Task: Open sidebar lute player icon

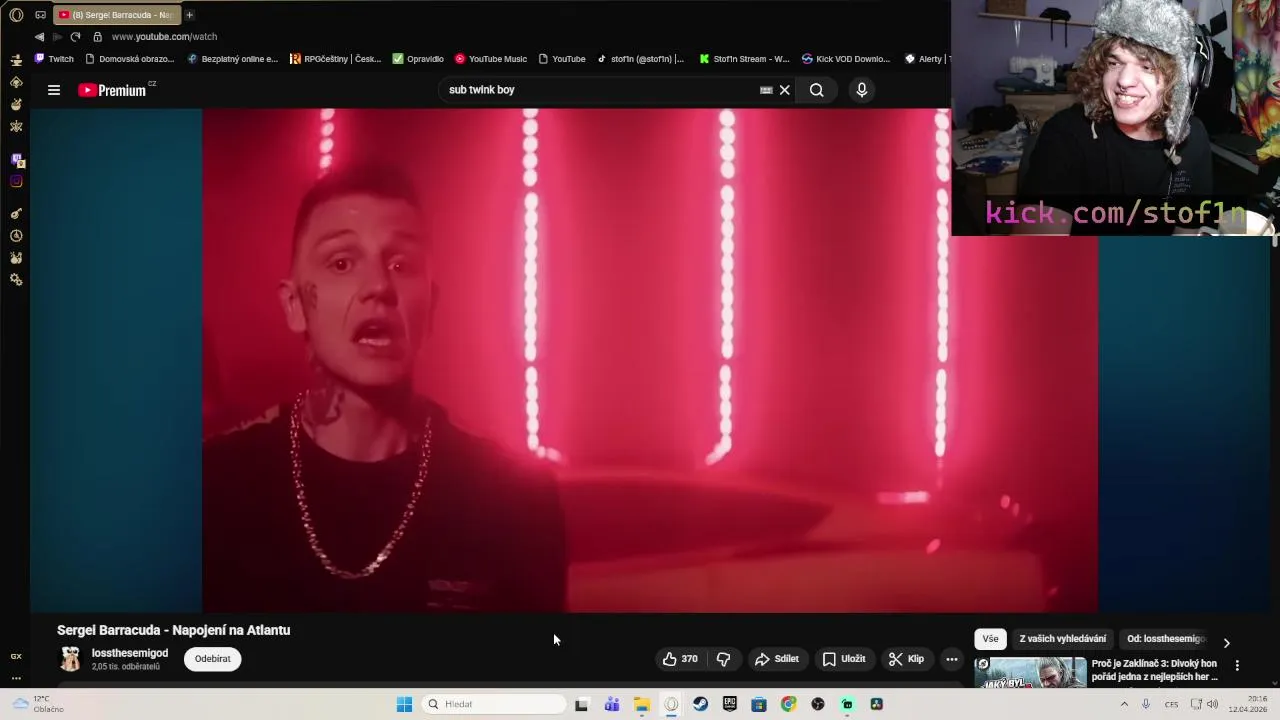Action: [x=16, y=213]
